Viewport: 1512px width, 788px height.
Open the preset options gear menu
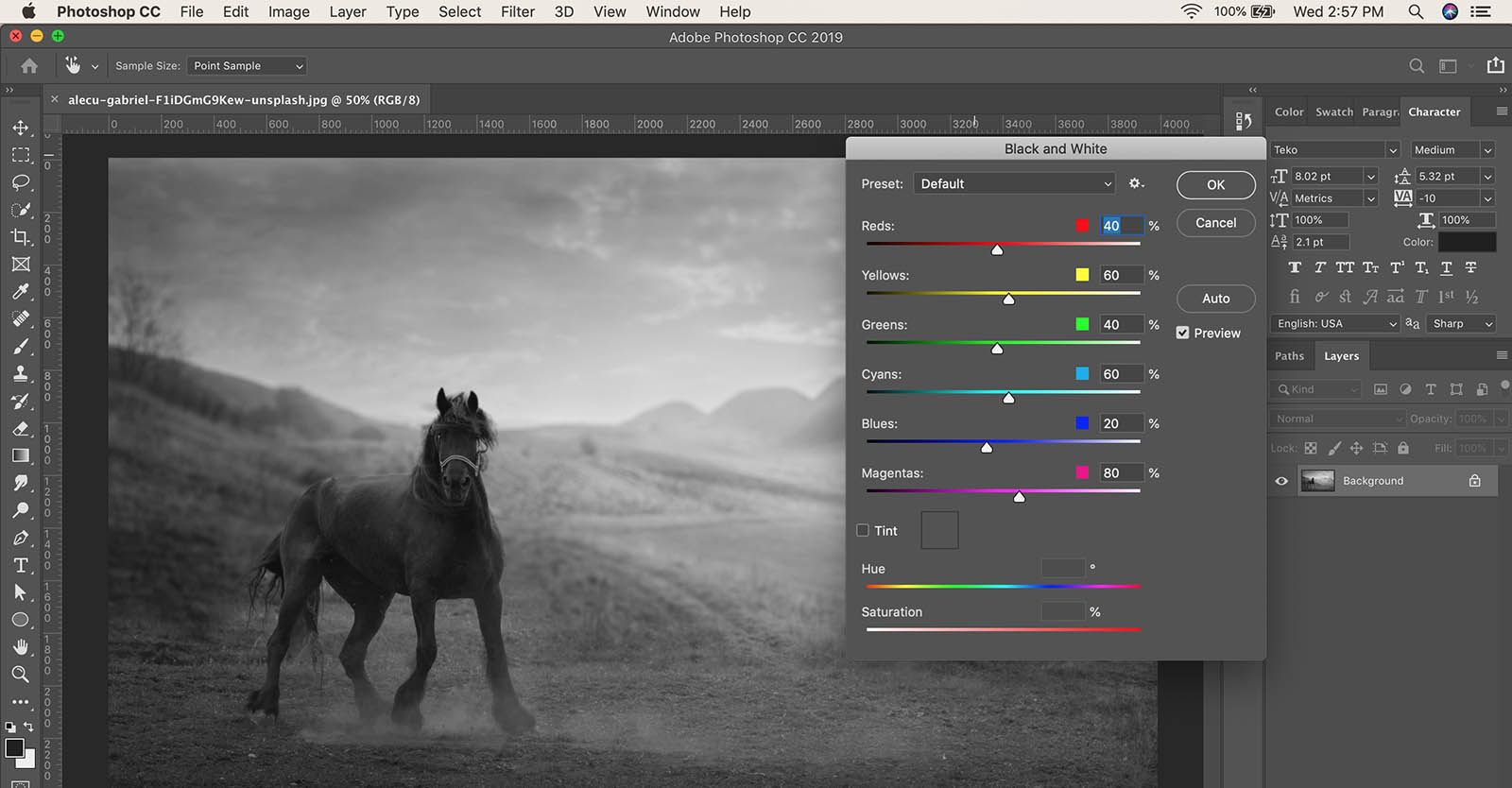1136,184
